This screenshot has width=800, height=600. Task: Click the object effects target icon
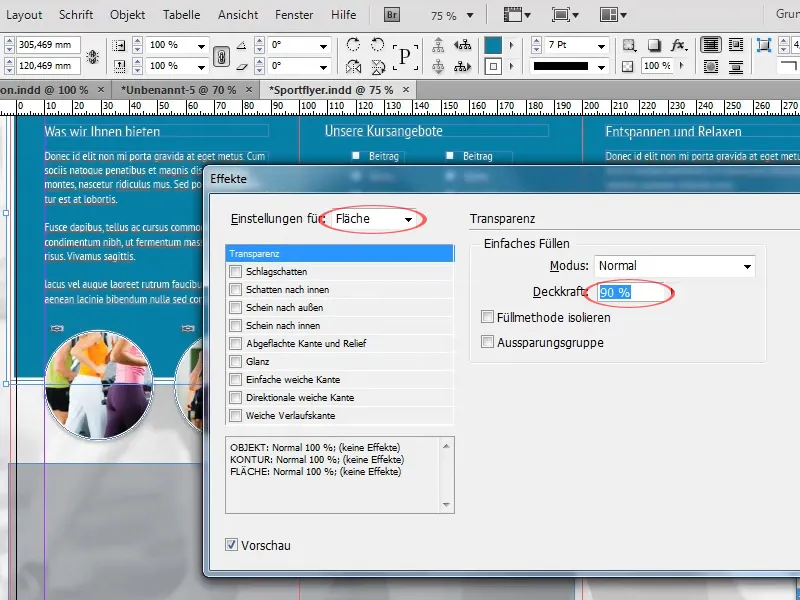629,45
